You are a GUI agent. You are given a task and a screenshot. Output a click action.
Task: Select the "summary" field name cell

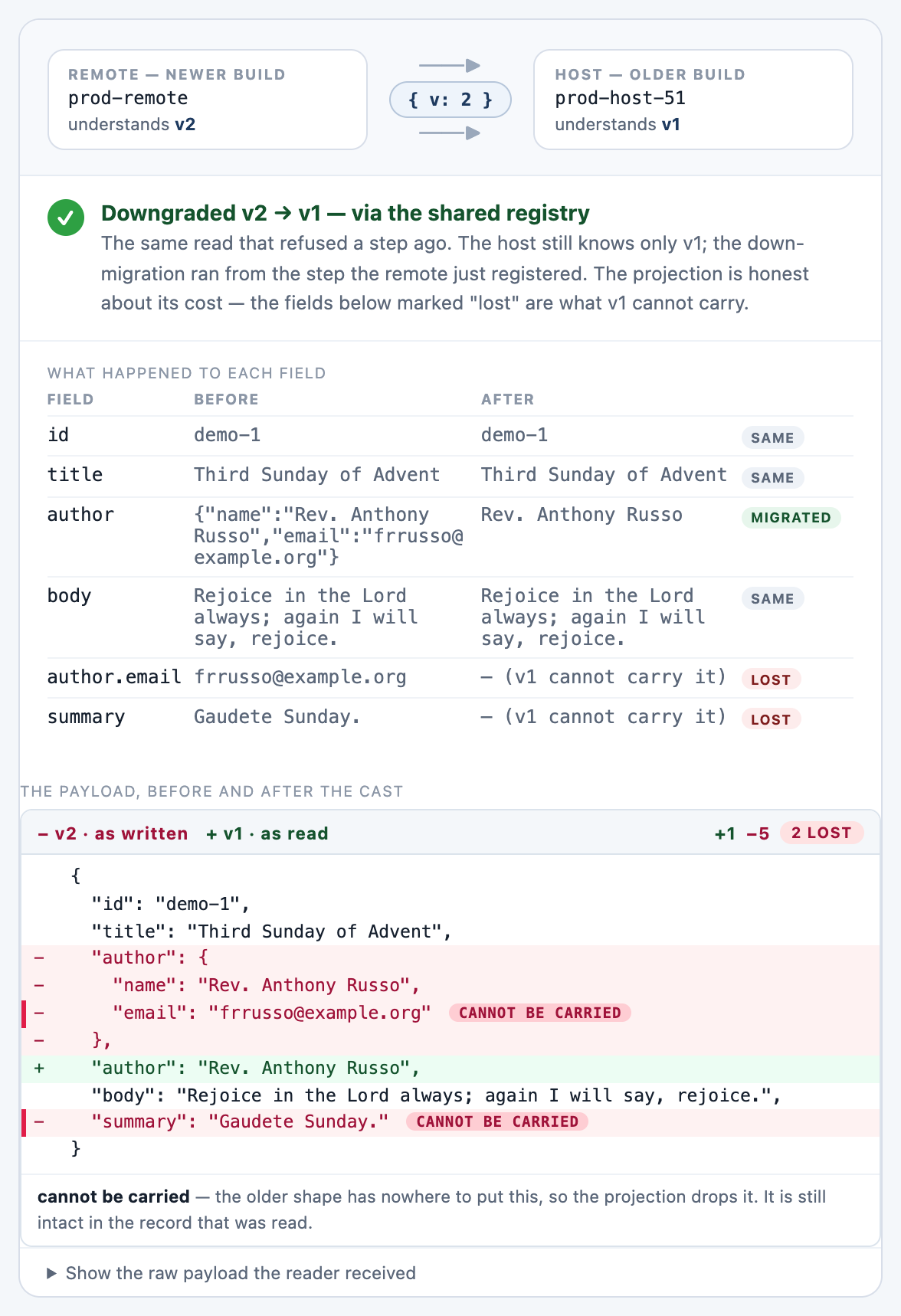(x=86, y=717)
